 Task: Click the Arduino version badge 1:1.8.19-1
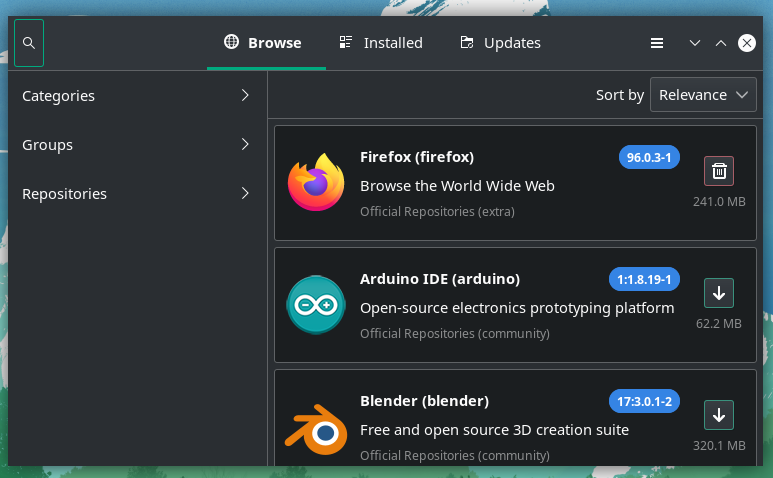click(x=644, y=279)
